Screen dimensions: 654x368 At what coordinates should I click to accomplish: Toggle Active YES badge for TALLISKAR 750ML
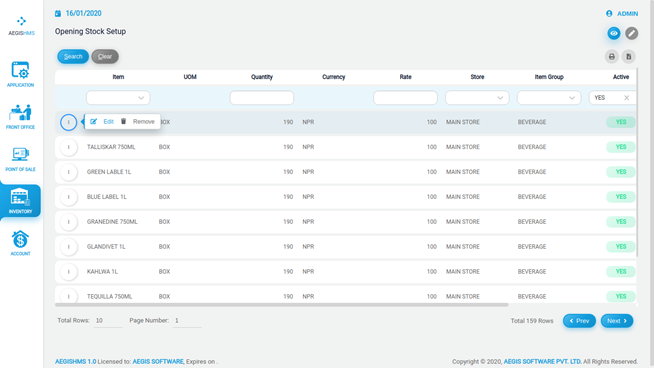621,147
